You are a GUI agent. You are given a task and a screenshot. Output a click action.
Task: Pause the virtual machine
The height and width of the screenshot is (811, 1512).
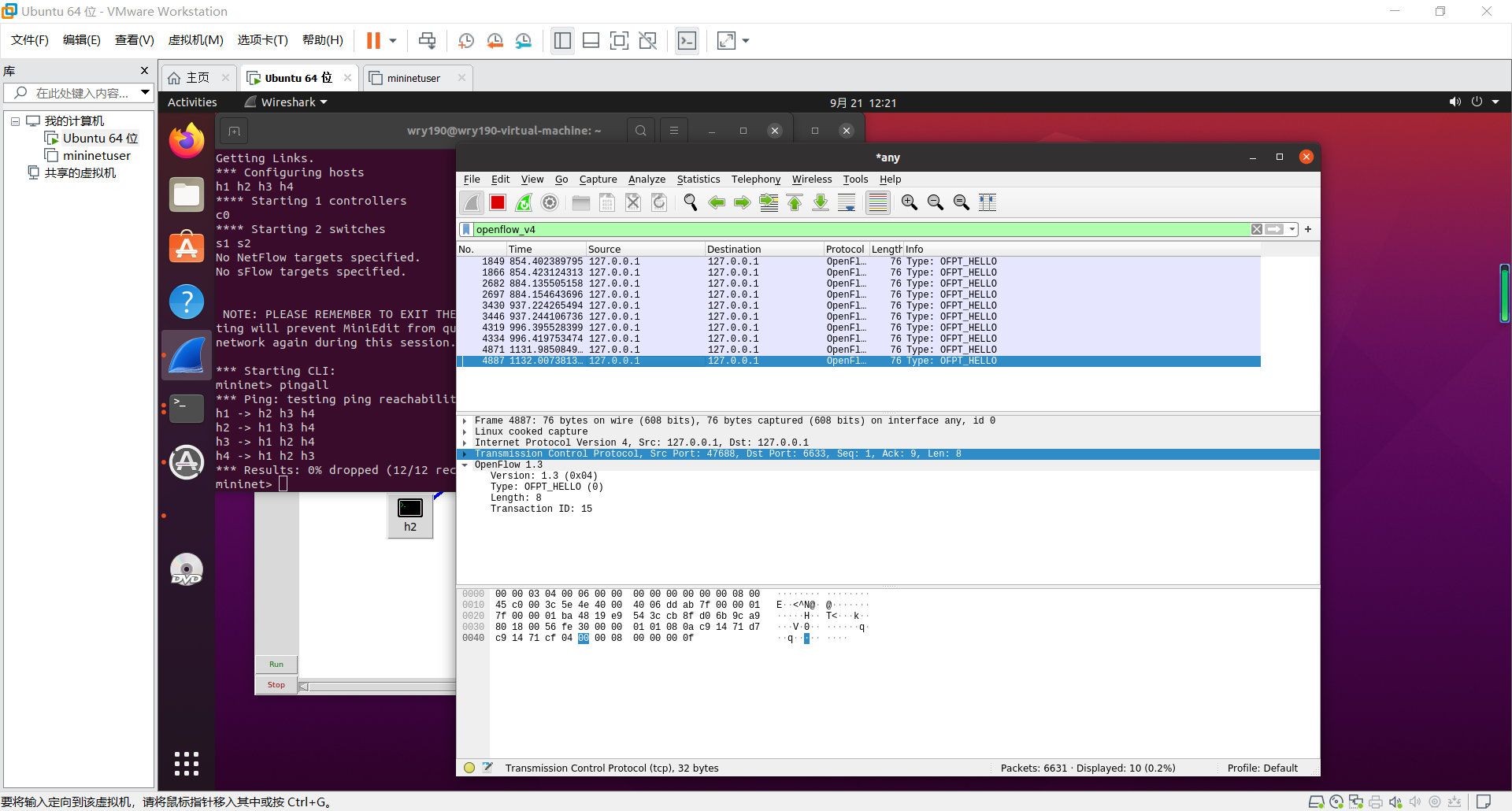(x=373, y=41)
